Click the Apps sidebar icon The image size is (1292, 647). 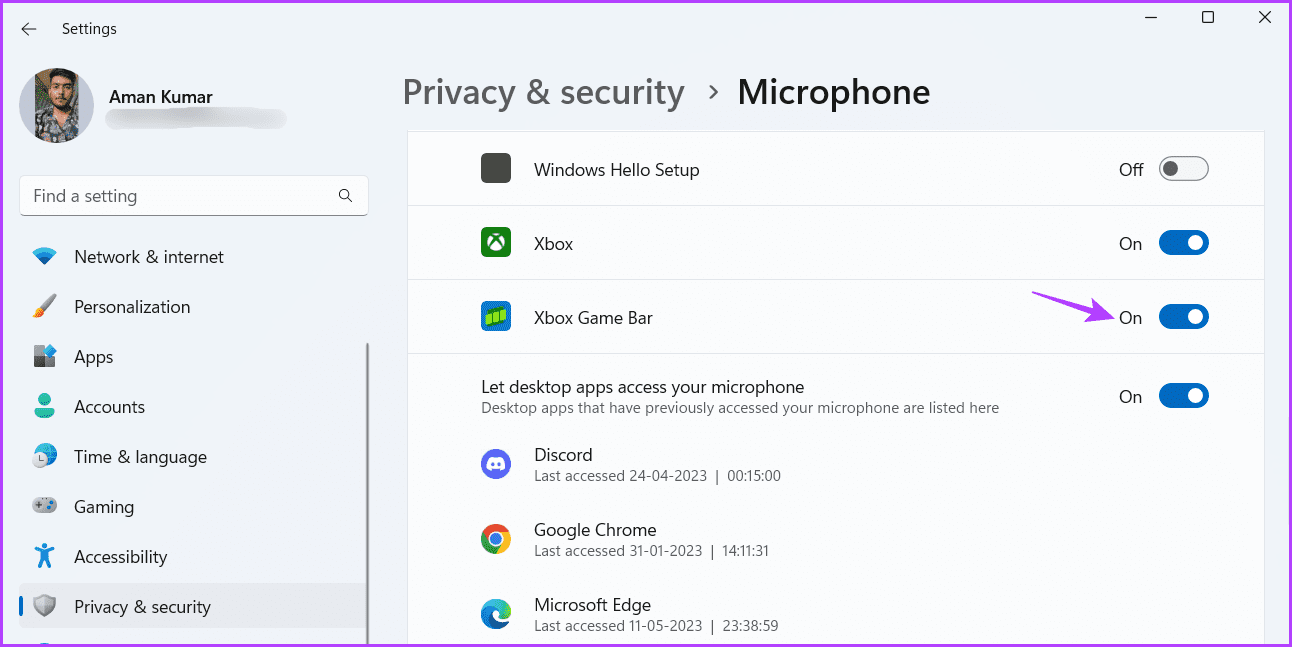pos(45,357)
